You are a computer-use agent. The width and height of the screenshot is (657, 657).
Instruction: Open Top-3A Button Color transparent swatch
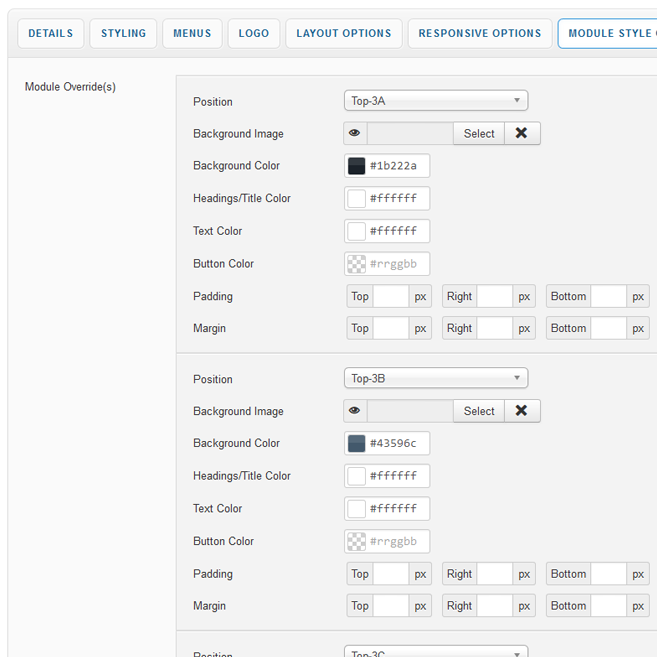(x=357, y=264)
